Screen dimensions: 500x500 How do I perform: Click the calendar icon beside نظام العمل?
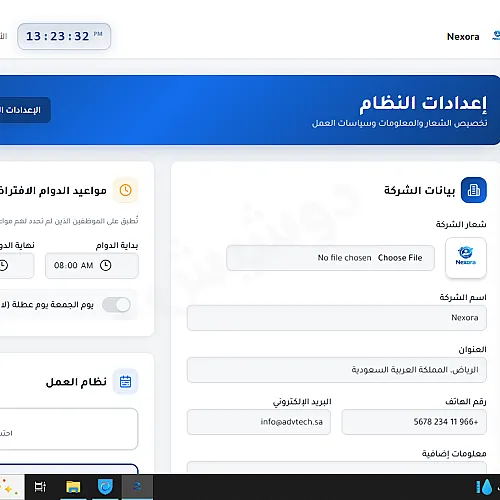pyautogui.click(x=125, y=382)
